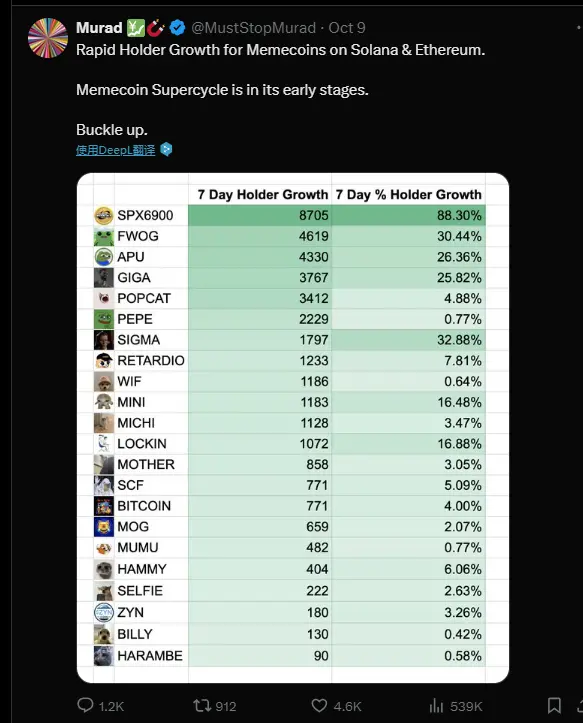This screenshot has height=723, width=583.
Task: Click the 7 Day % Holder Growth header
Action: tap(409, 195)
